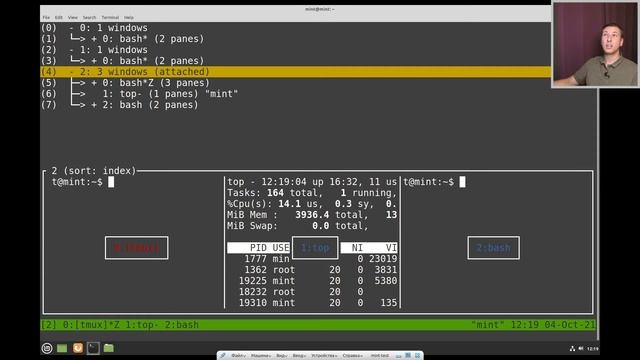
Task: Click '2:bash' in the tmux status bar
Action: click(182, 325)
